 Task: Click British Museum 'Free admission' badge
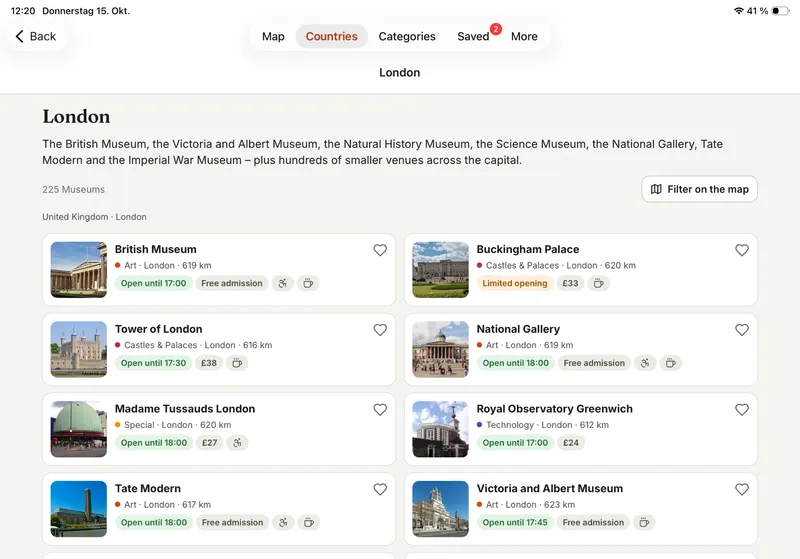tap(232, 283)
